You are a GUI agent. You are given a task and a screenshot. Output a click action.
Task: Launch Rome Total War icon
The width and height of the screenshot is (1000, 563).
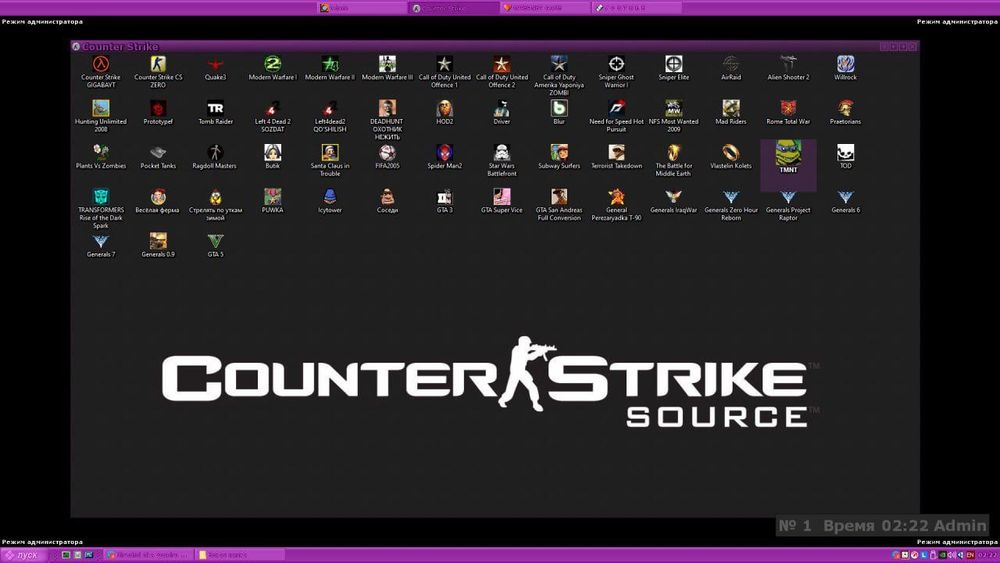tap(788, 108)
